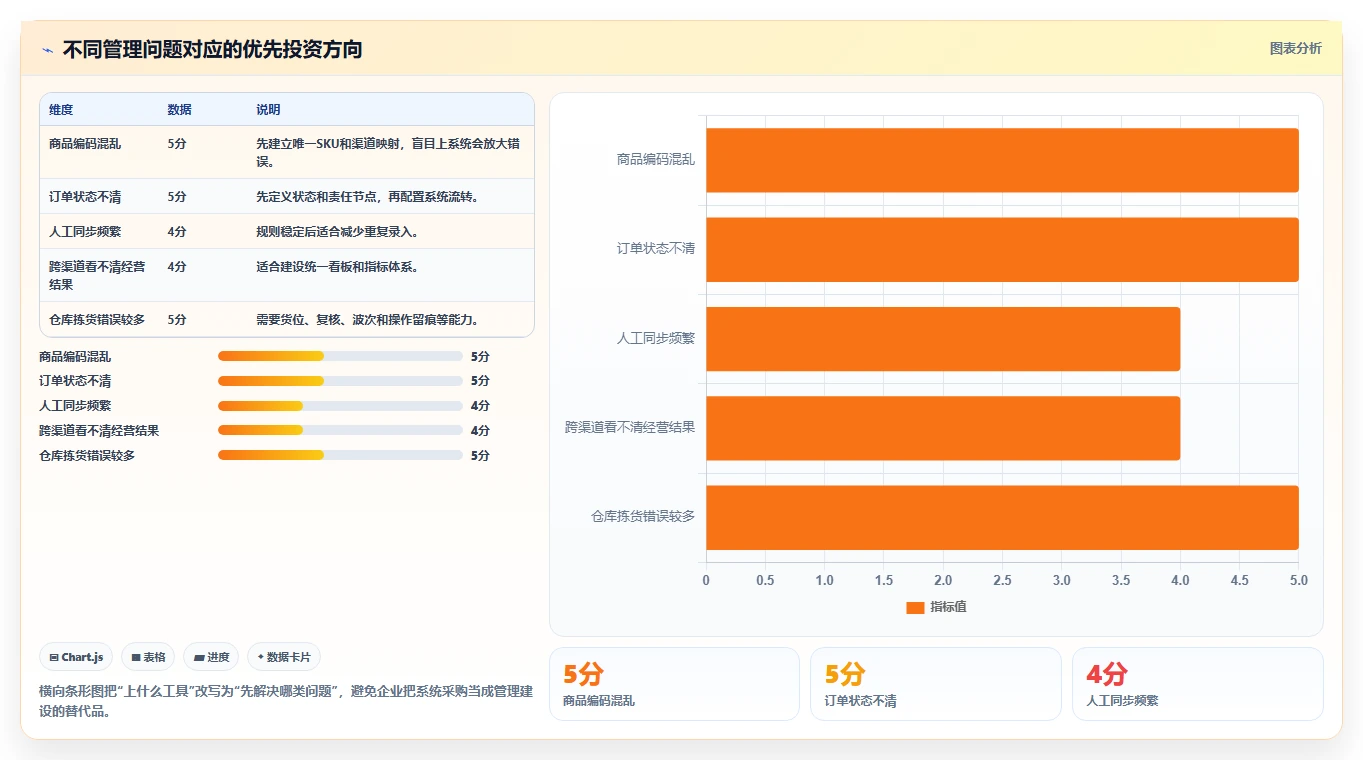Click the 4.0 tick on the chart x-axis
Viewport: 1363px width, 760px height.
point(1180,580)
